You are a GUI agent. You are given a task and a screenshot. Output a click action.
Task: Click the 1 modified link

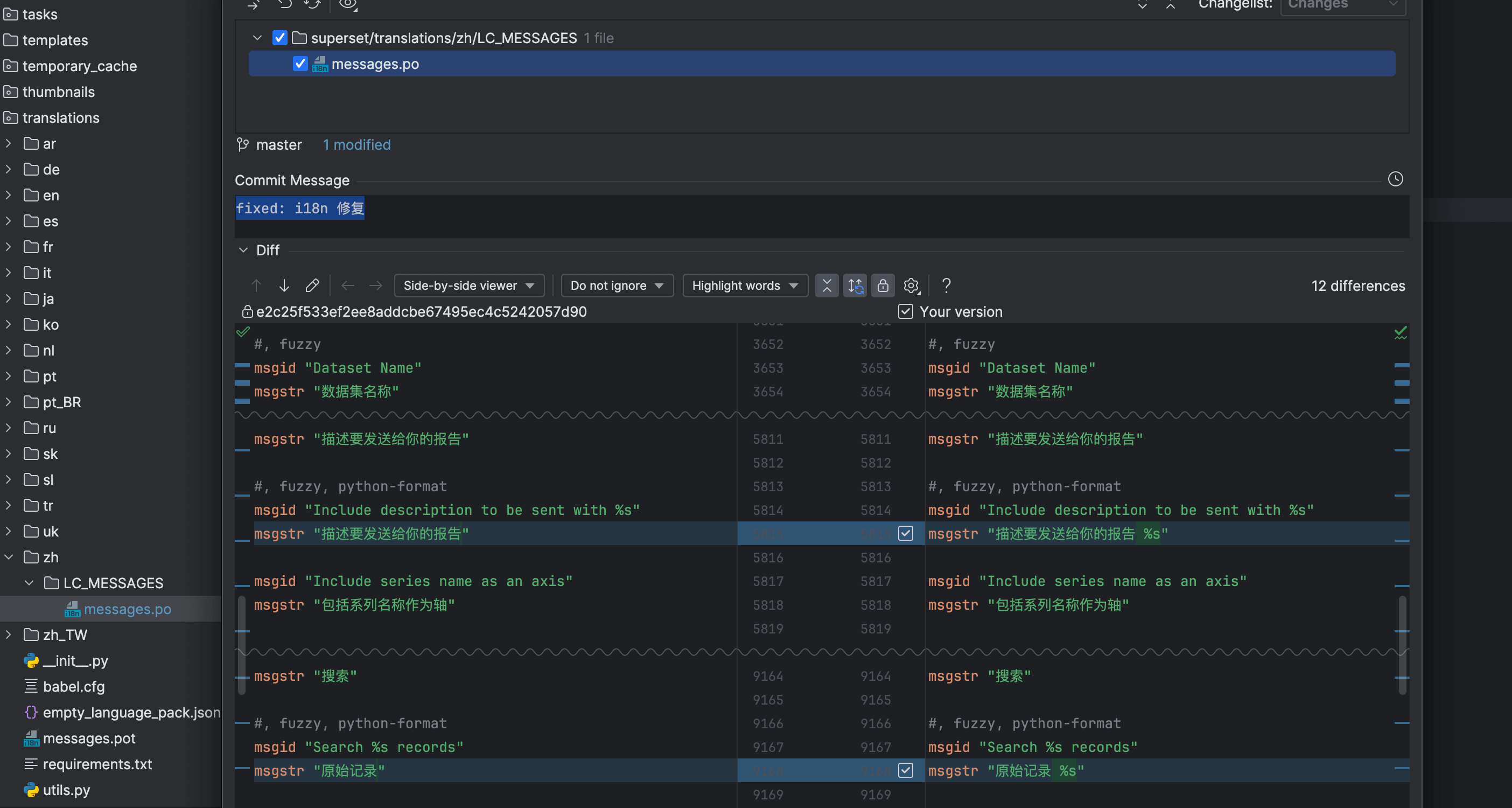356,145
